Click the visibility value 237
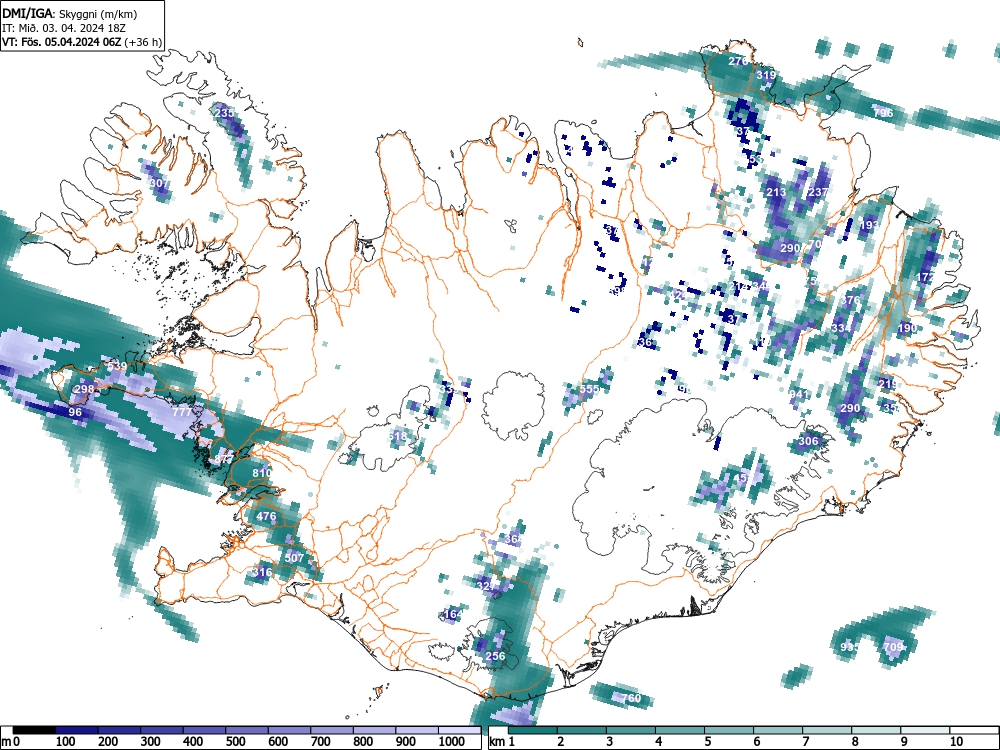Viewport: 1000px width, 750px height. pos(818,192)
